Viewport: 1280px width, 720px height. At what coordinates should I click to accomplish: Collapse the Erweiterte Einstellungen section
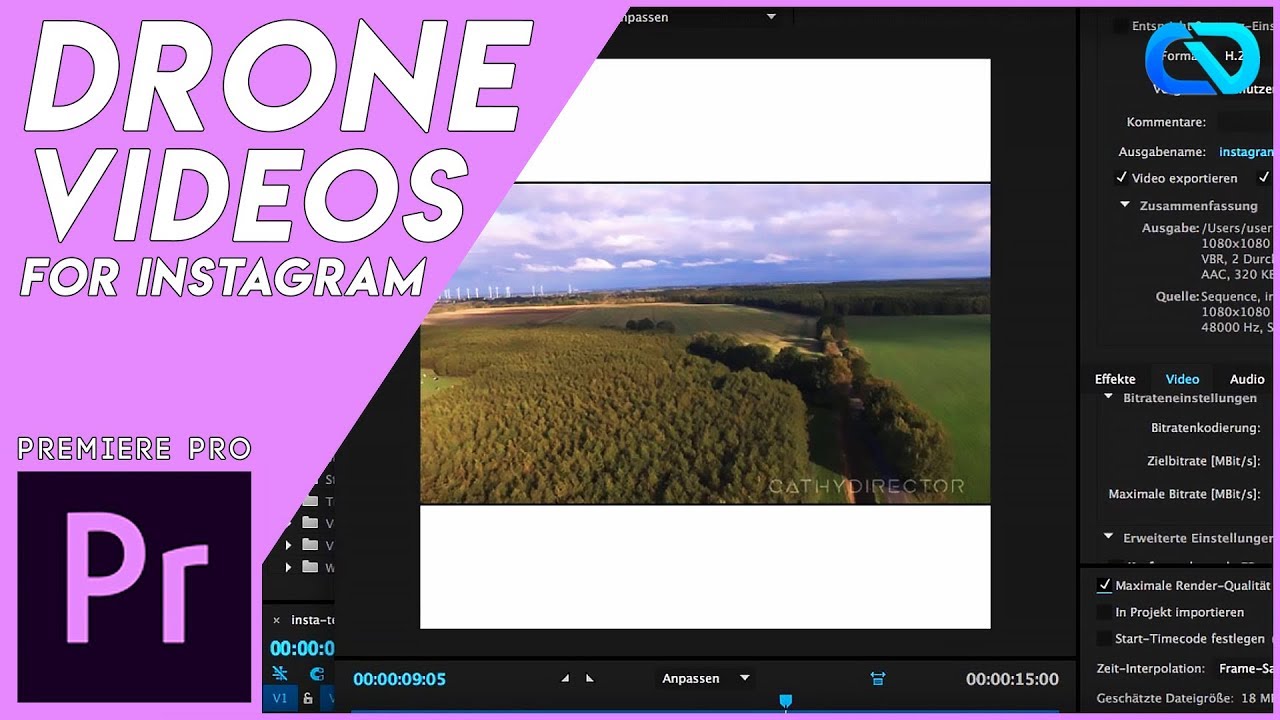[x=1109, y=537]
